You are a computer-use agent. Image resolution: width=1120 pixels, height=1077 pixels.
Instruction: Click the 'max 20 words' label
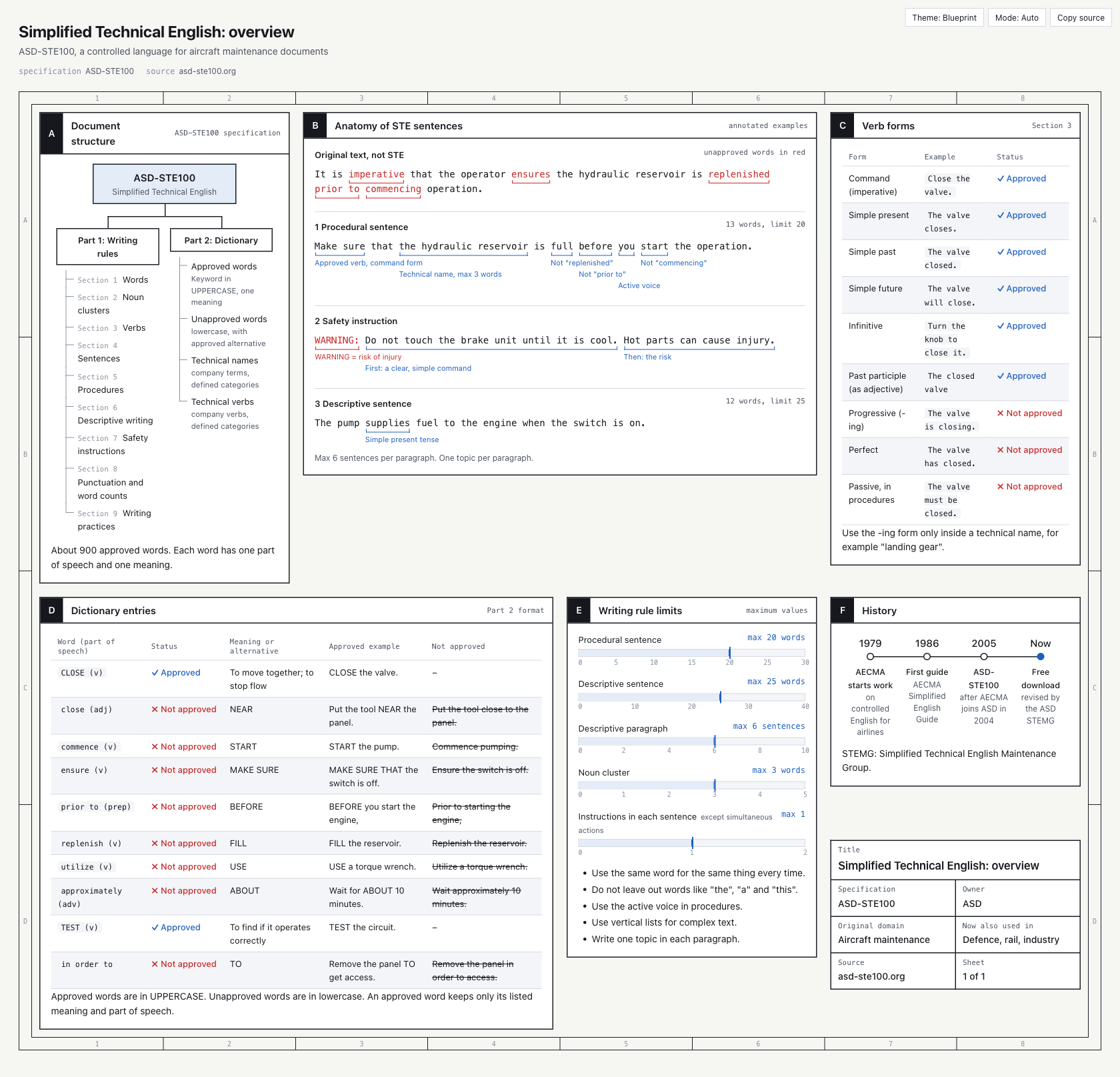coord(776,638)
